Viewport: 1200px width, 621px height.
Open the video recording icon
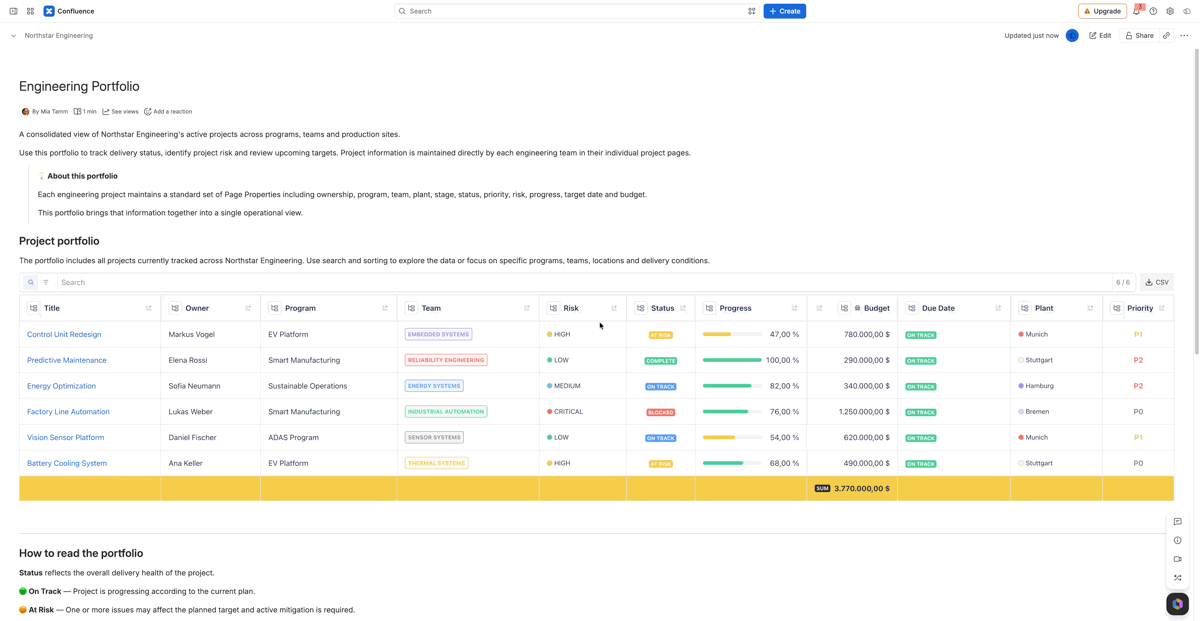(x=1178, y=559)
